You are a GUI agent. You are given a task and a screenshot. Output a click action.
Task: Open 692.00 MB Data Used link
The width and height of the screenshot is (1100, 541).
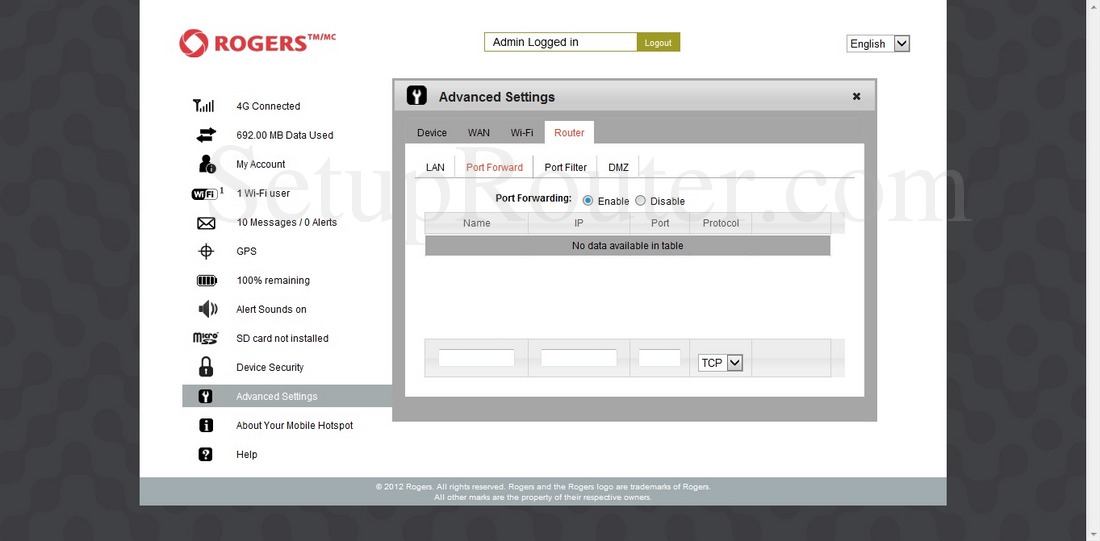(x=285, y=135)
